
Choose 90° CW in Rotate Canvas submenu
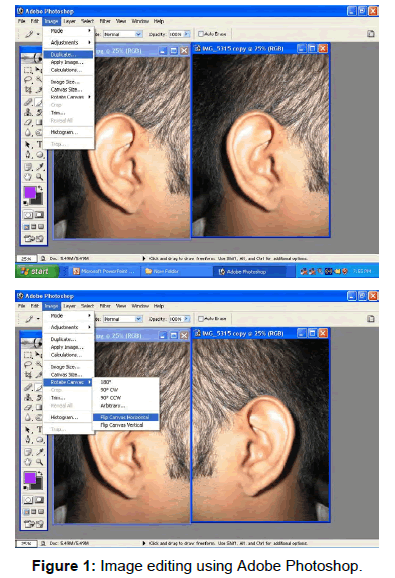coord(126,390)
